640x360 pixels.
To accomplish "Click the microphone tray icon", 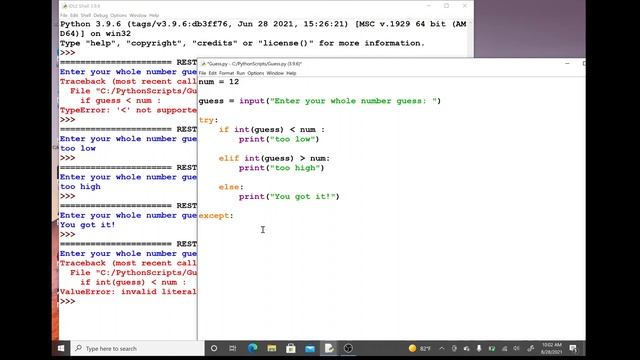I will pyautogui.click(x=479, y=348).
